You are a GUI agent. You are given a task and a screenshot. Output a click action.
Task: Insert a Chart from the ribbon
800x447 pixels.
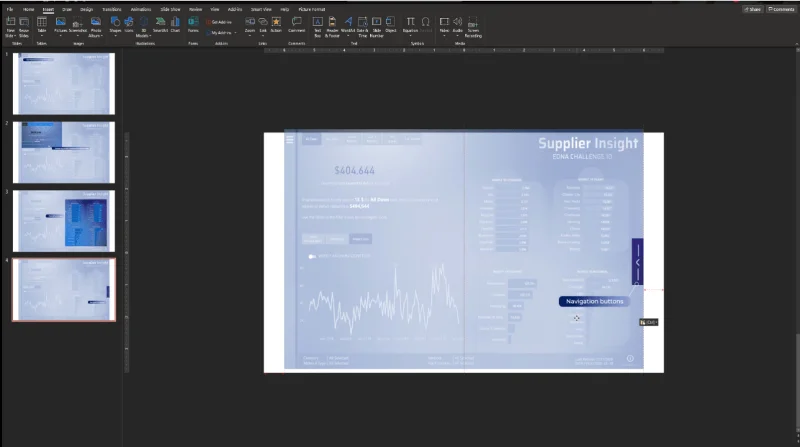tap(176, 25)
